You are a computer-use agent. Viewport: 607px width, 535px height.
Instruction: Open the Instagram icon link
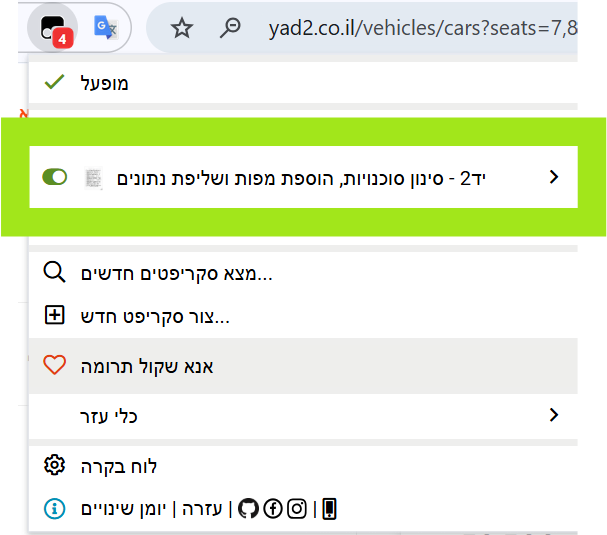297,508
